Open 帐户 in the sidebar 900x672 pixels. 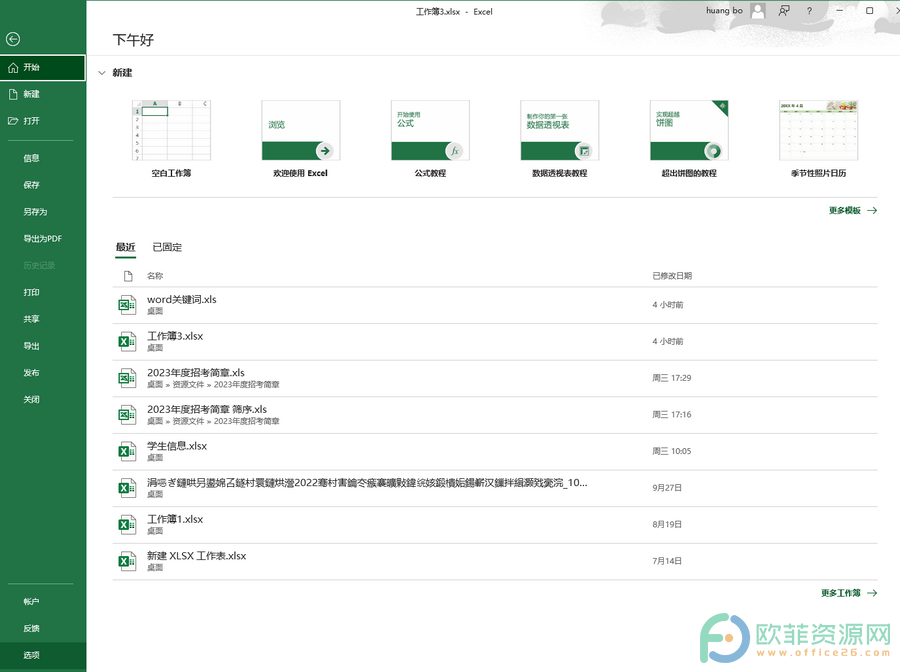point(32,601)
